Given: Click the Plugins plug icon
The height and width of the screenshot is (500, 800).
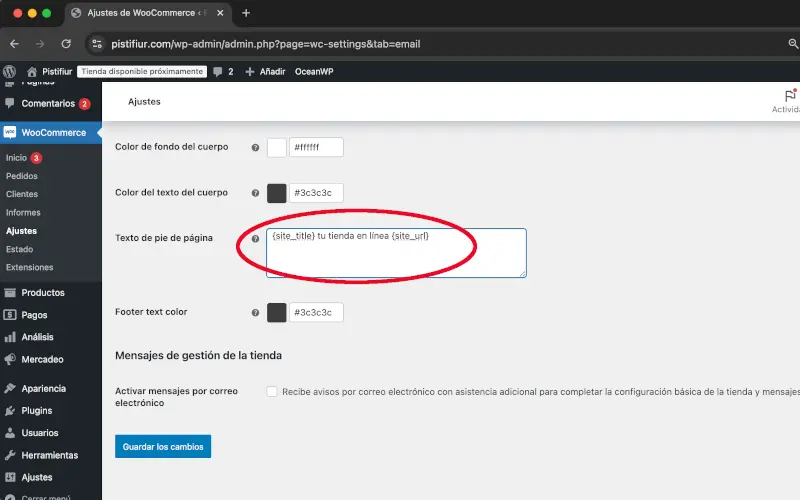Looking at the screenshot, I should pyautogui.click(x=10, y=411).
